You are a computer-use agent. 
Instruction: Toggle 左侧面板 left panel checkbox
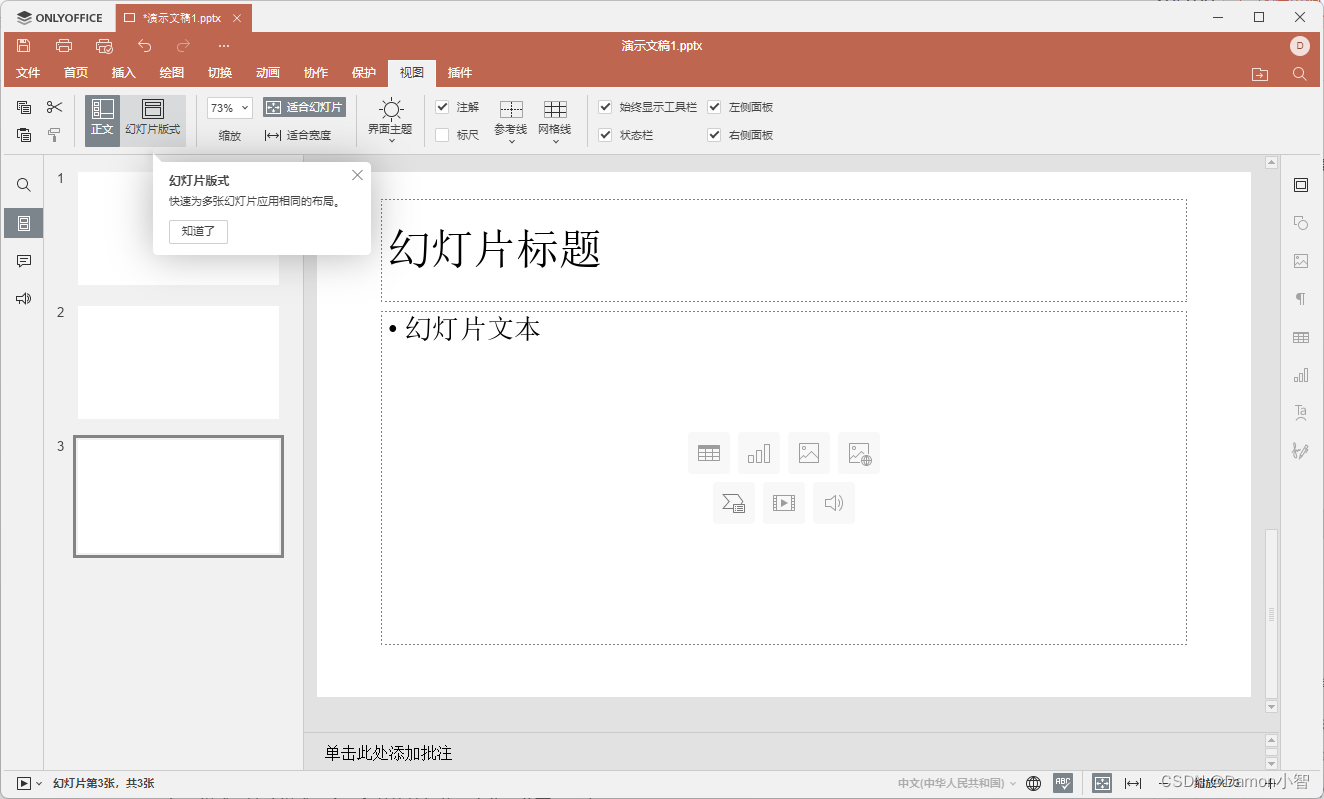coord(714,107)
